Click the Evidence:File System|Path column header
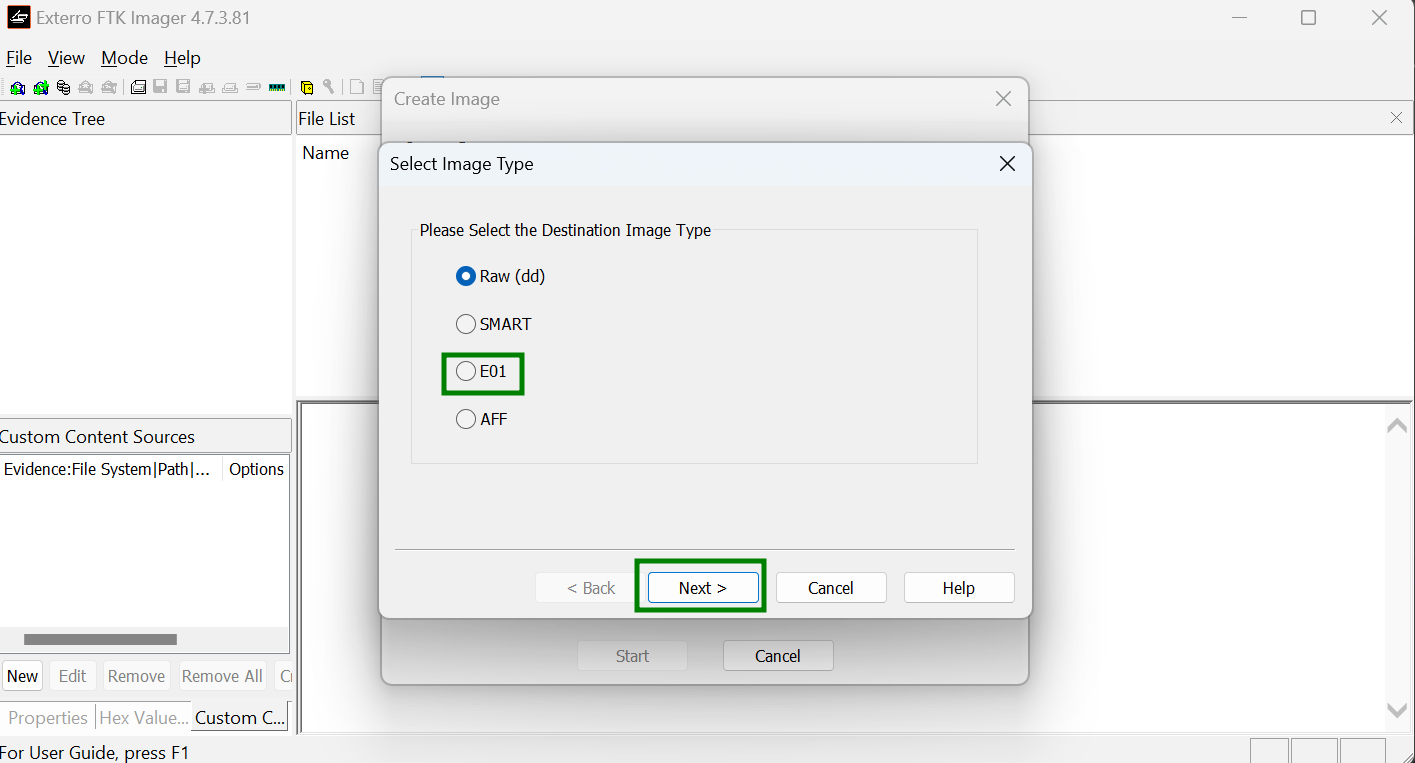The image size is (1415, 763). pos(108,469)
